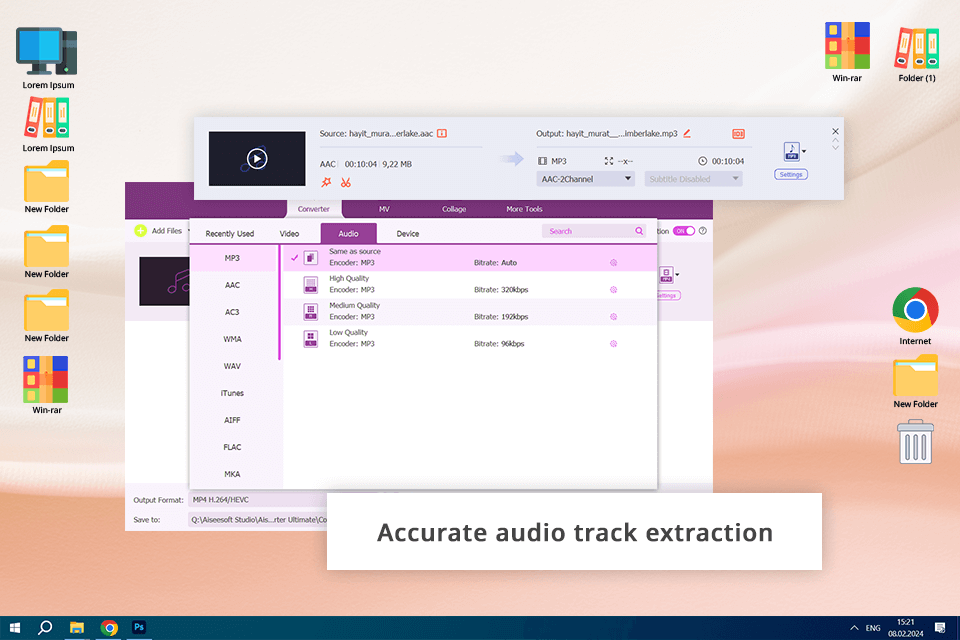Image resolution: width=960 pixels, height=640 pixels.
Task: Open settings gear for Same as source
Action: click(613, 263)
